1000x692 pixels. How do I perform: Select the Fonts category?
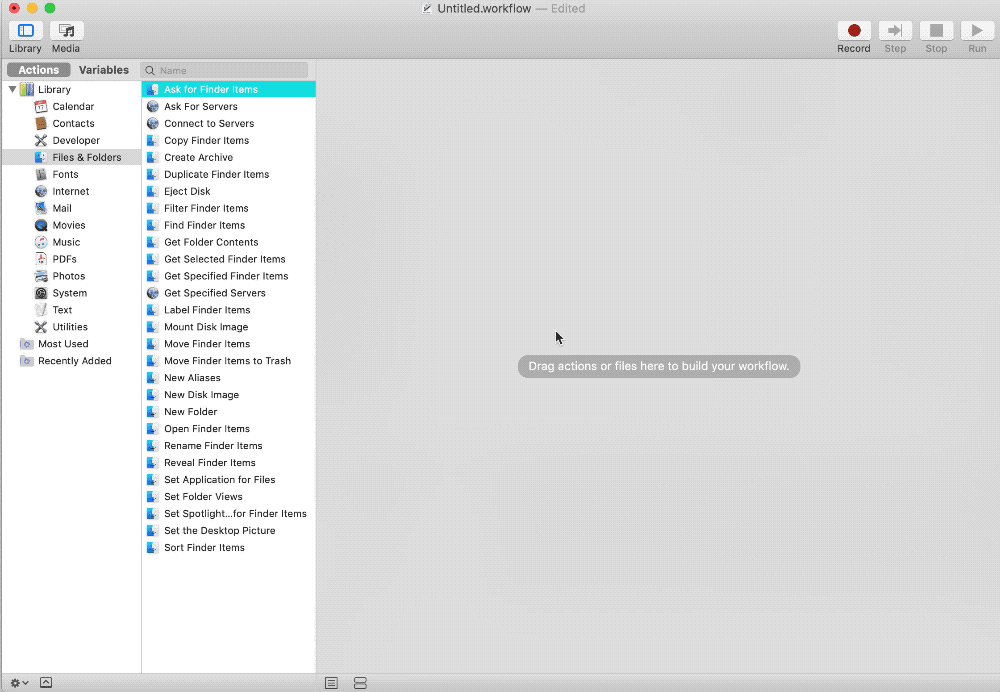click(x=71, y=174)
